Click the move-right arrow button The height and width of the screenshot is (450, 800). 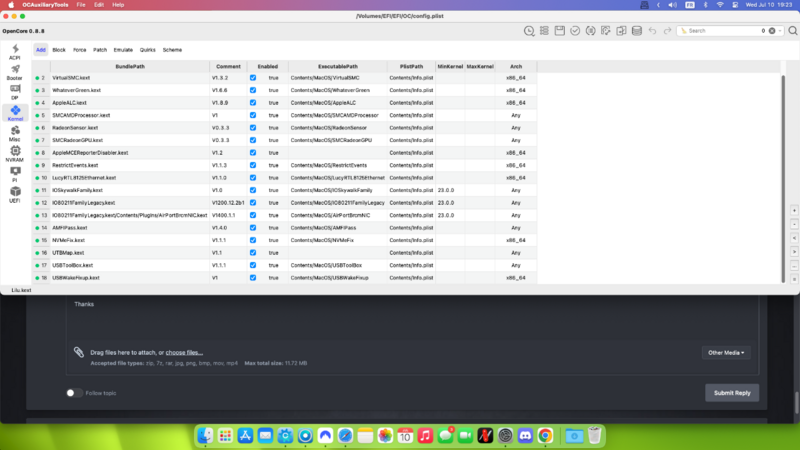[x=794, y=252]
